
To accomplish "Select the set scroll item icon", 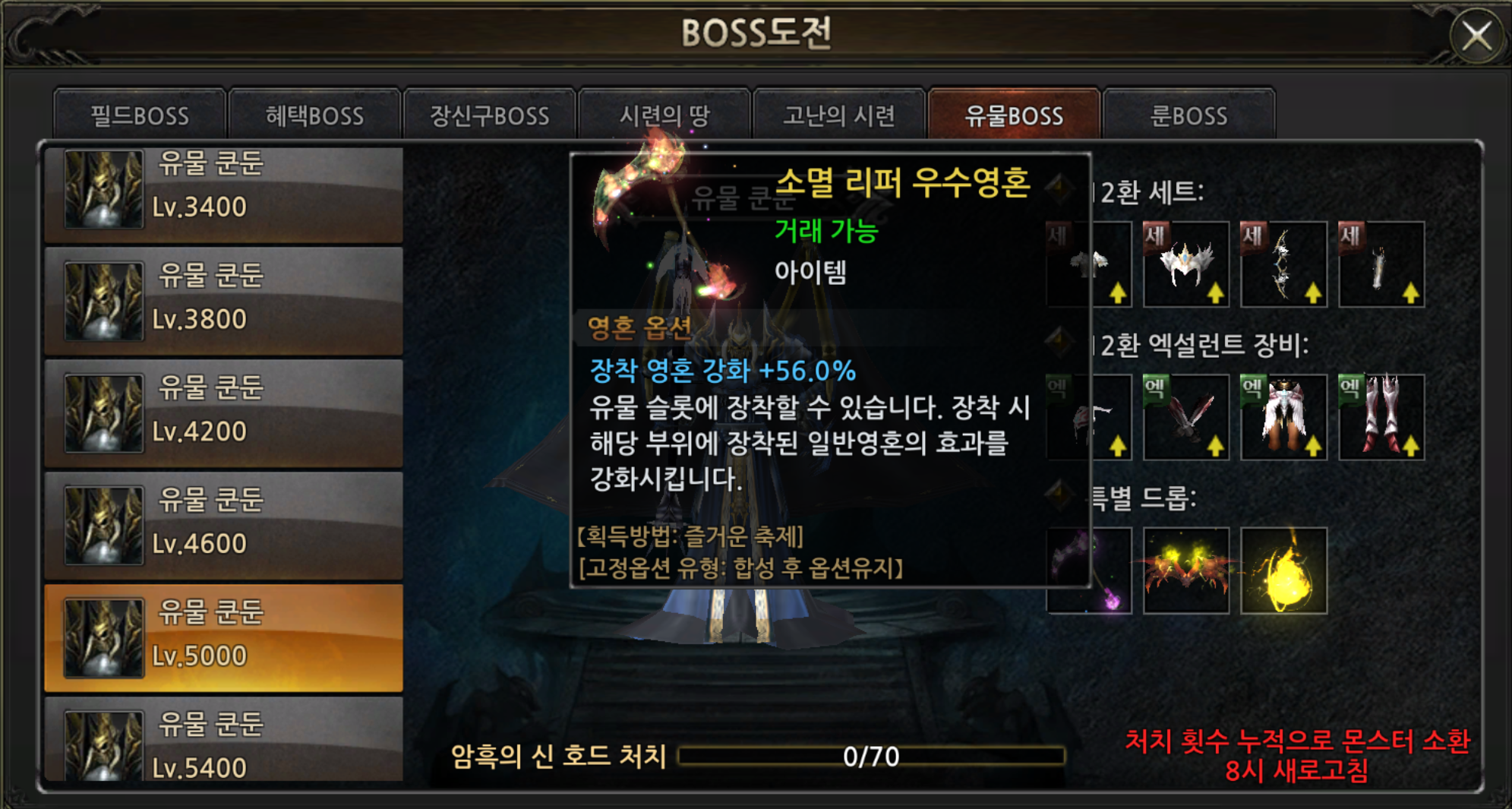I will pyautogui.click(x=1381, y=264).
